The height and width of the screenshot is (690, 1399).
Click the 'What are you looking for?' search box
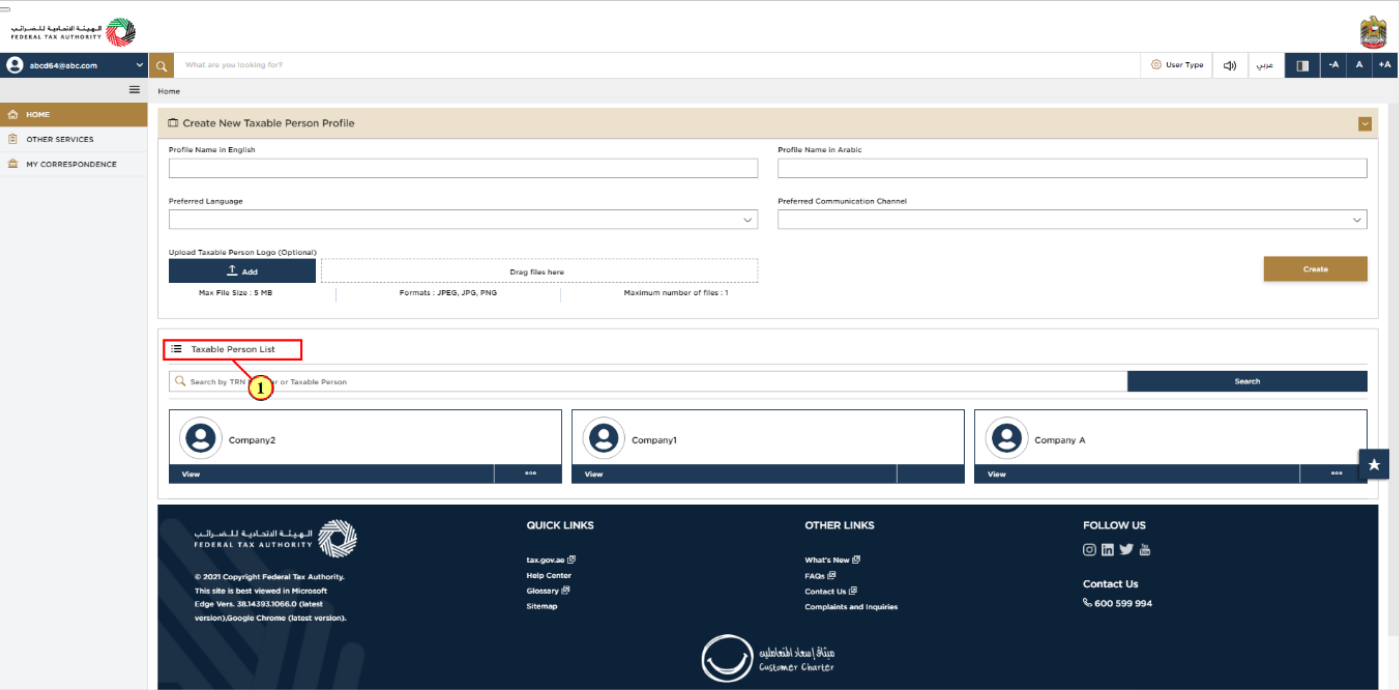(x=657, y=65)
